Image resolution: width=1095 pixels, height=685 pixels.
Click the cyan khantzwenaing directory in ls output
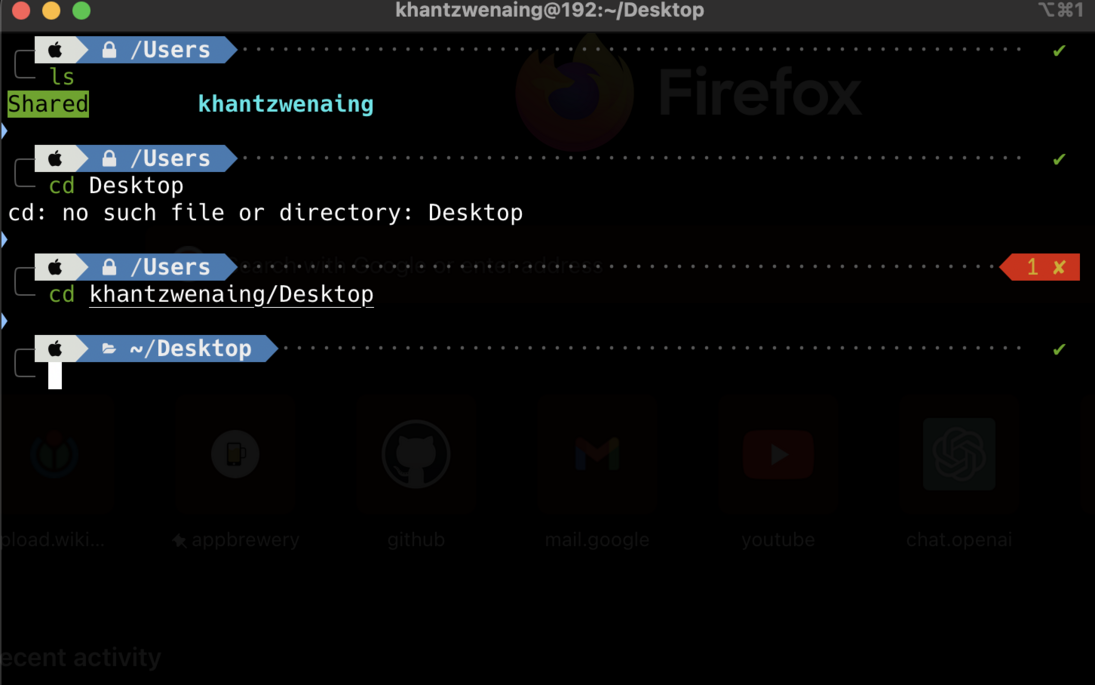click(x=285, y=104)
